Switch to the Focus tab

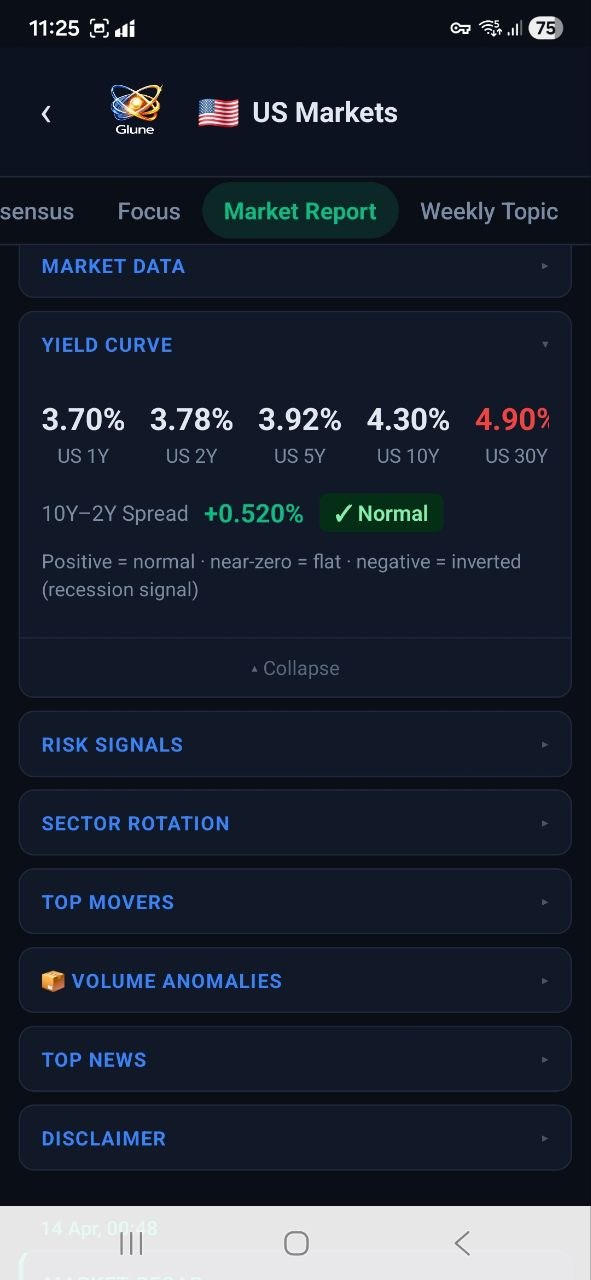pos(148,211)
